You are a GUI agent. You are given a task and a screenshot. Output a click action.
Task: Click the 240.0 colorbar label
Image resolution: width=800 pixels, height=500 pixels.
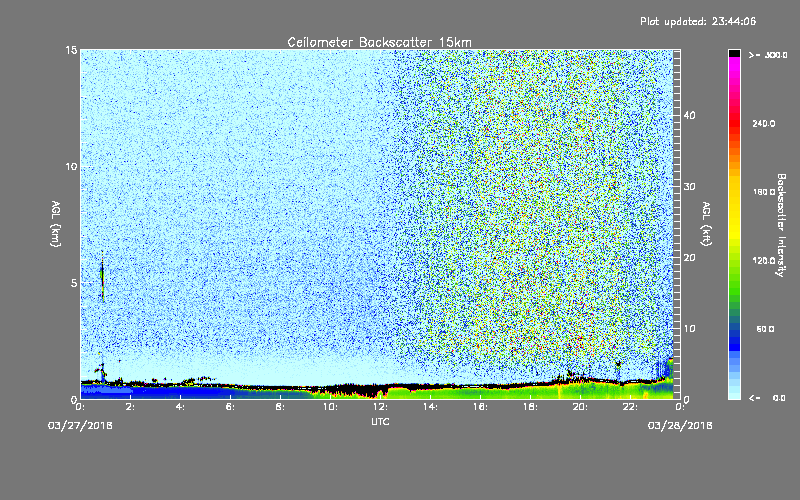(x=764, y=124)
